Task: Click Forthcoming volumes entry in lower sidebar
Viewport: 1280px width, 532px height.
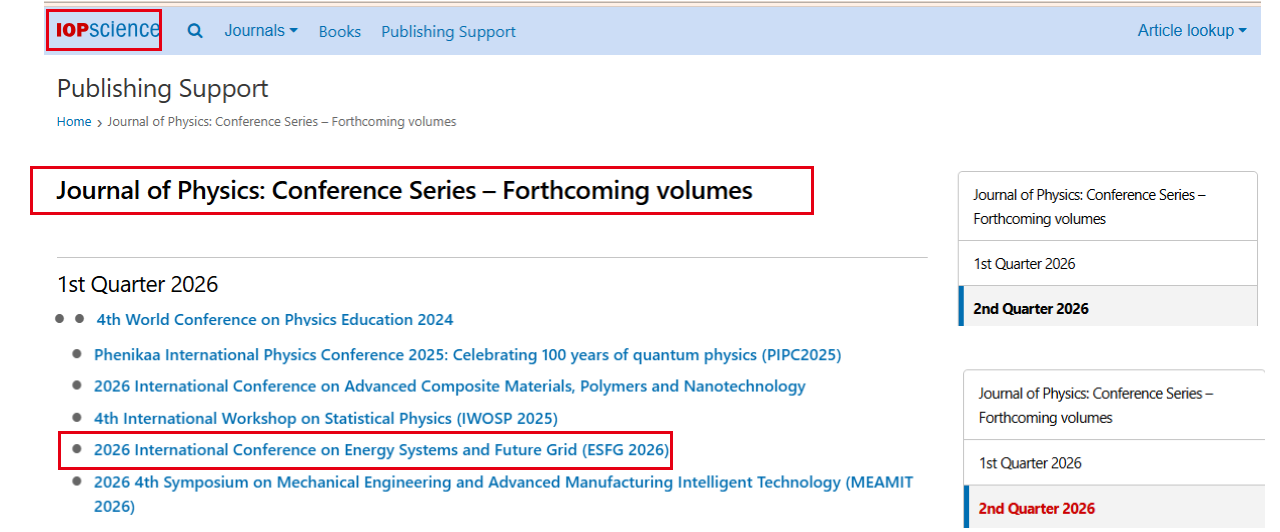Action: pos(1094,405)
